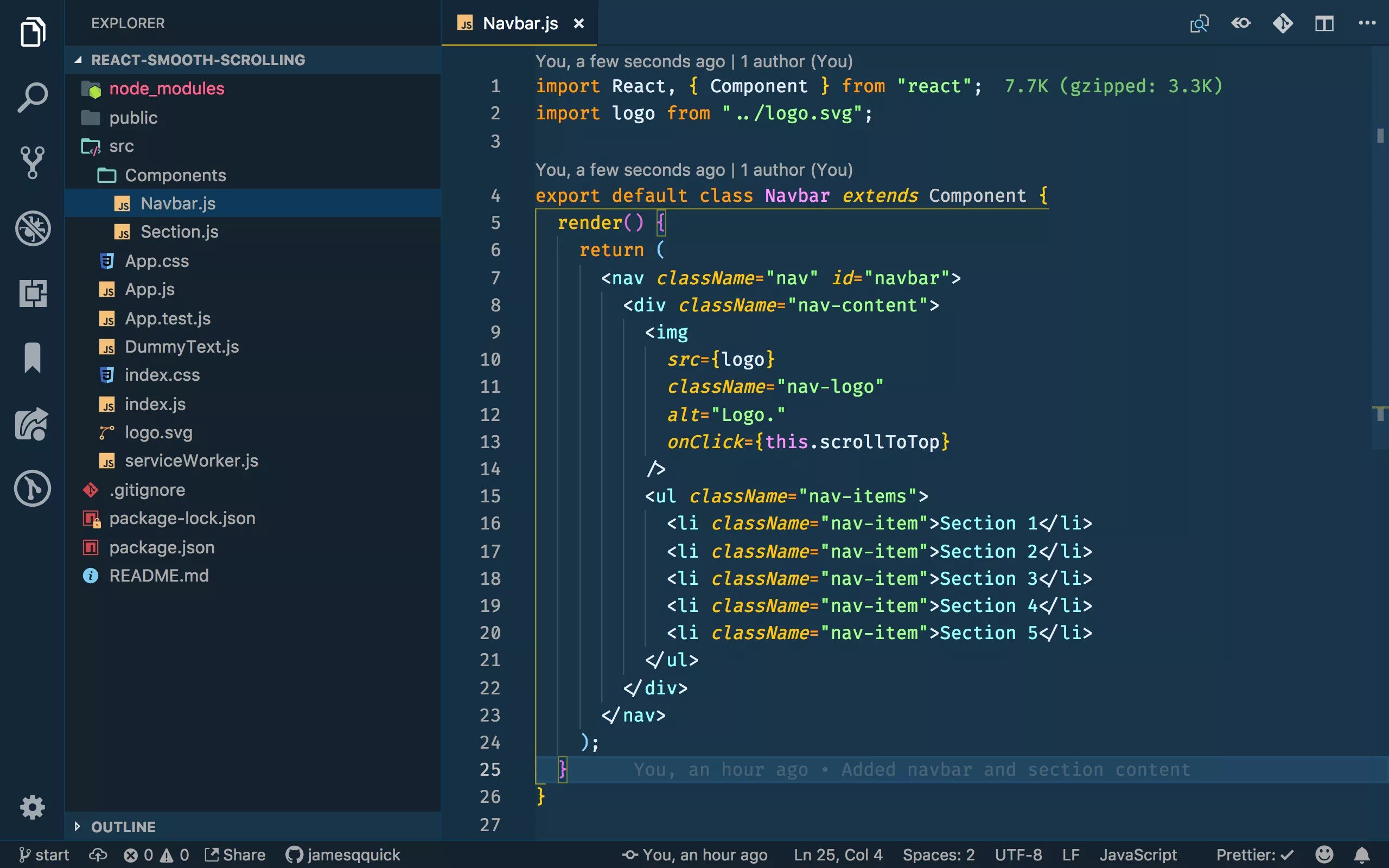Collapse the REACT-SMOOTH-SCROLLING project section

(252, 60)
